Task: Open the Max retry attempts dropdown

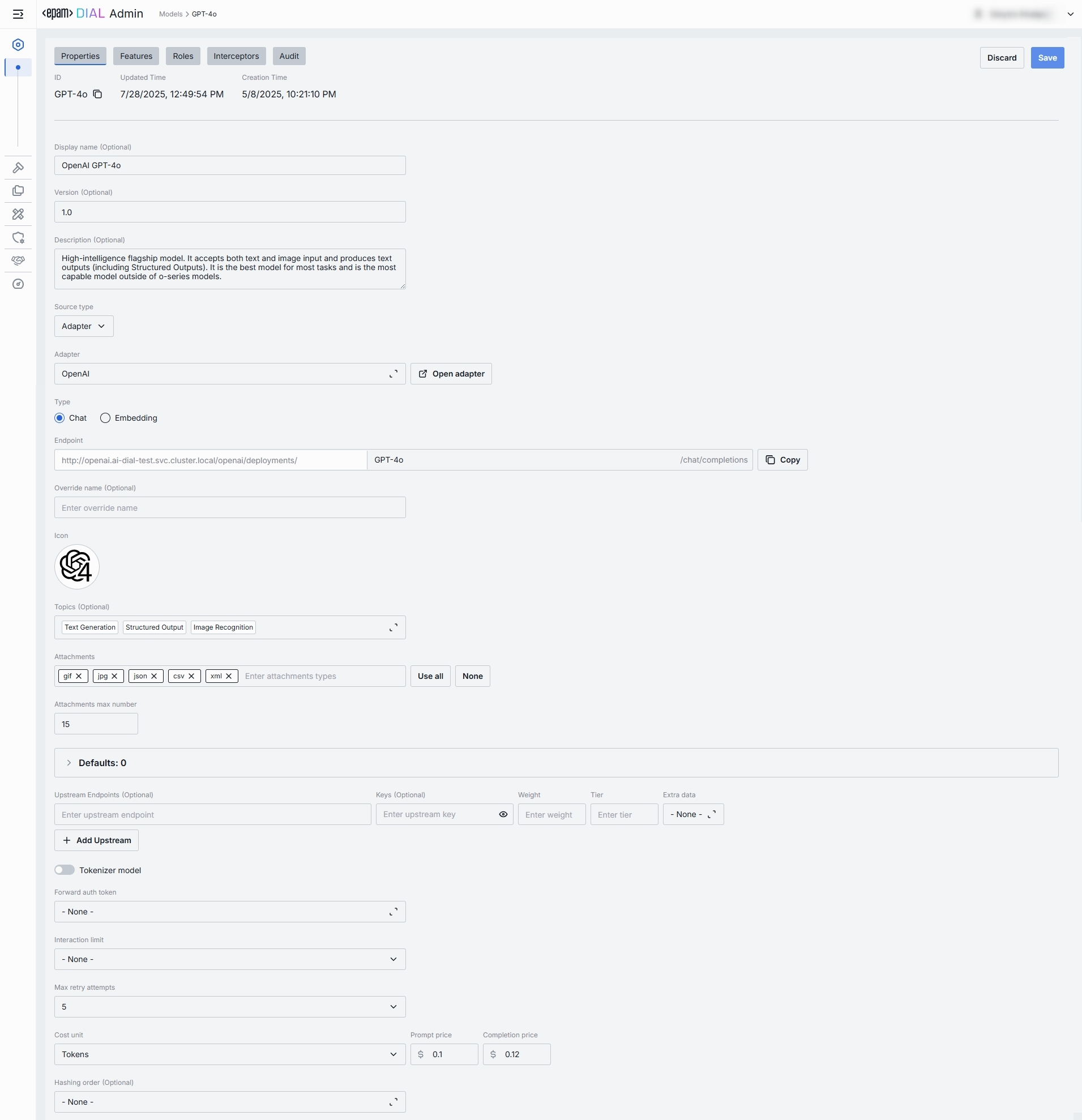Action: click(x=230, y=1007)
